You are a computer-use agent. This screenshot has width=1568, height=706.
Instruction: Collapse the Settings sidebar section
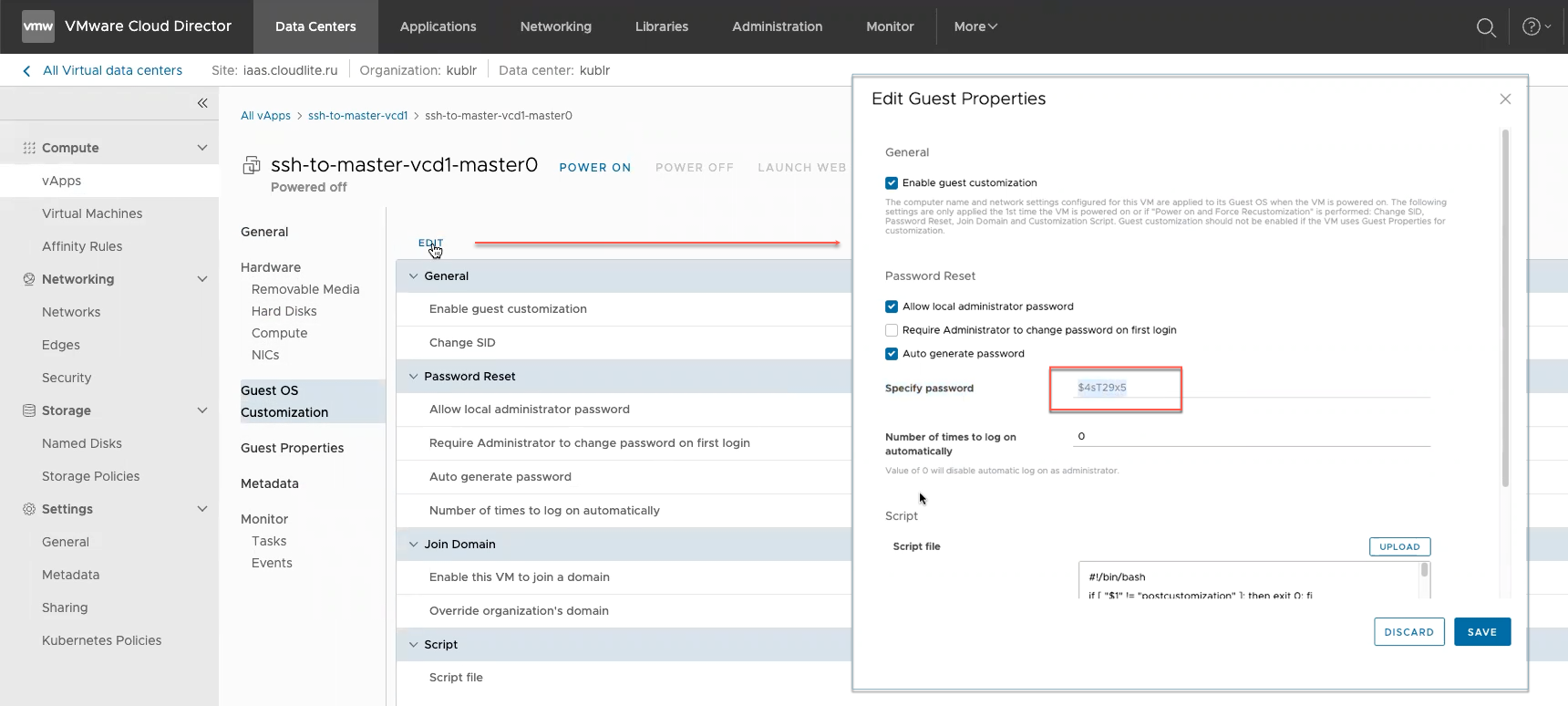point(202,509)
